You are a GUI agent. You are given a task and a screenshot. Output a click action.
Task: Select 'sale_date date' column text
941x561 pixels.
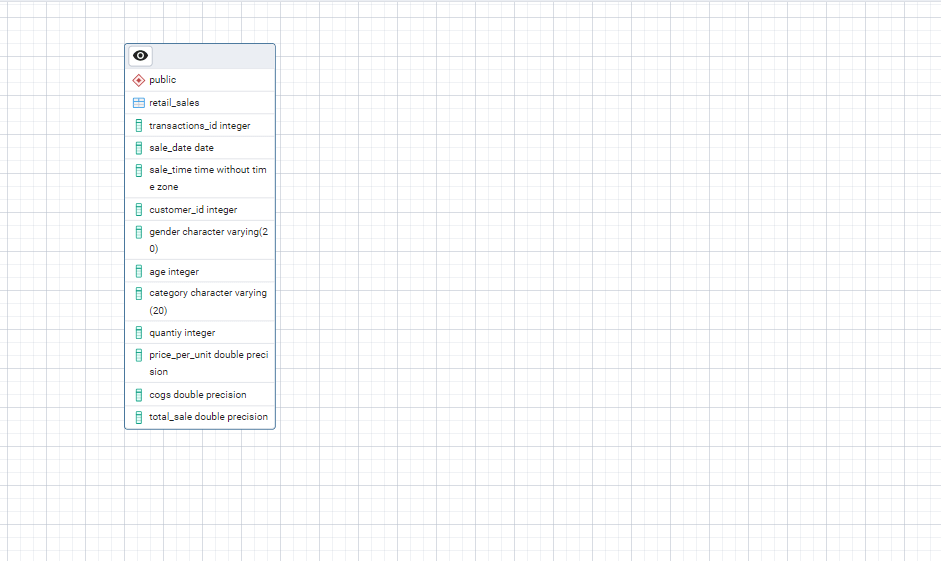(x=181, y=148)
